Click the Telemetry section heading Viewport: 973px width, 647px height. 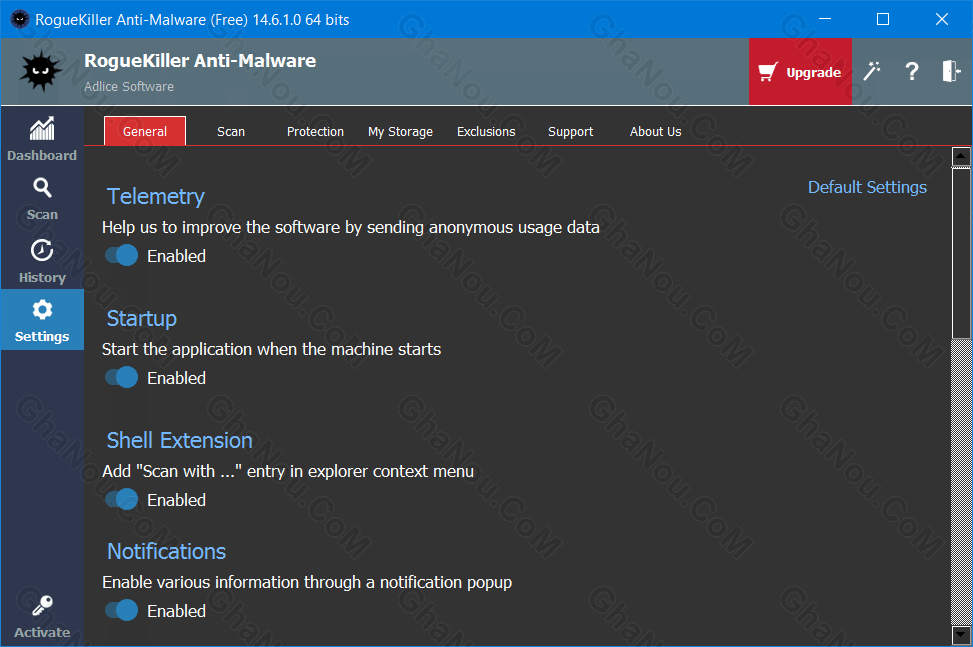click(x=156, y=196)
